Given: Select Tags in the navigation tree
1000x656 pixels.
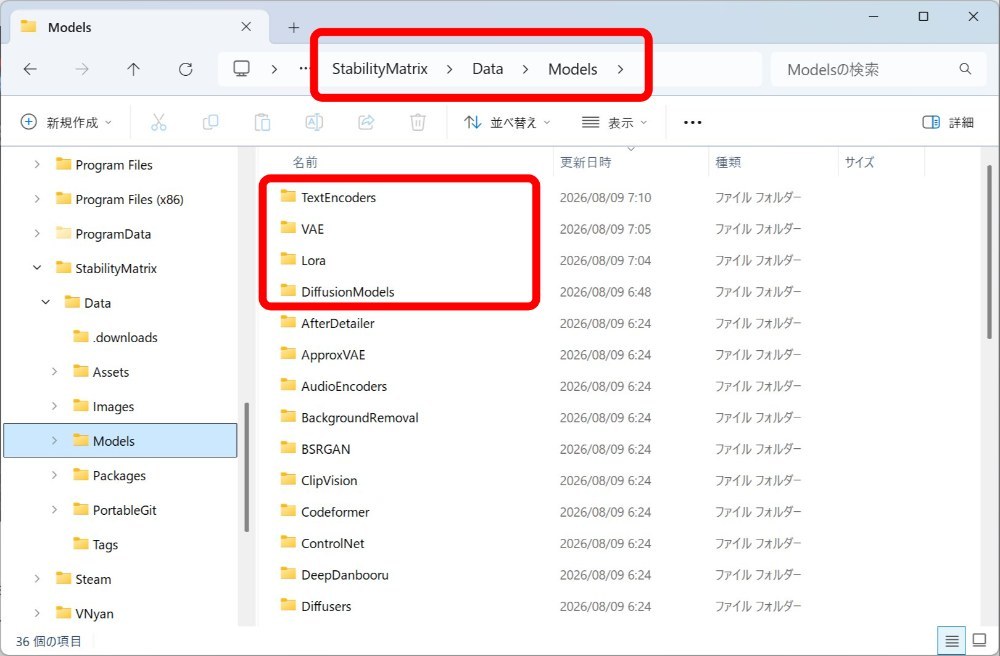Looking at the screenshot, I should click(105, 544).
